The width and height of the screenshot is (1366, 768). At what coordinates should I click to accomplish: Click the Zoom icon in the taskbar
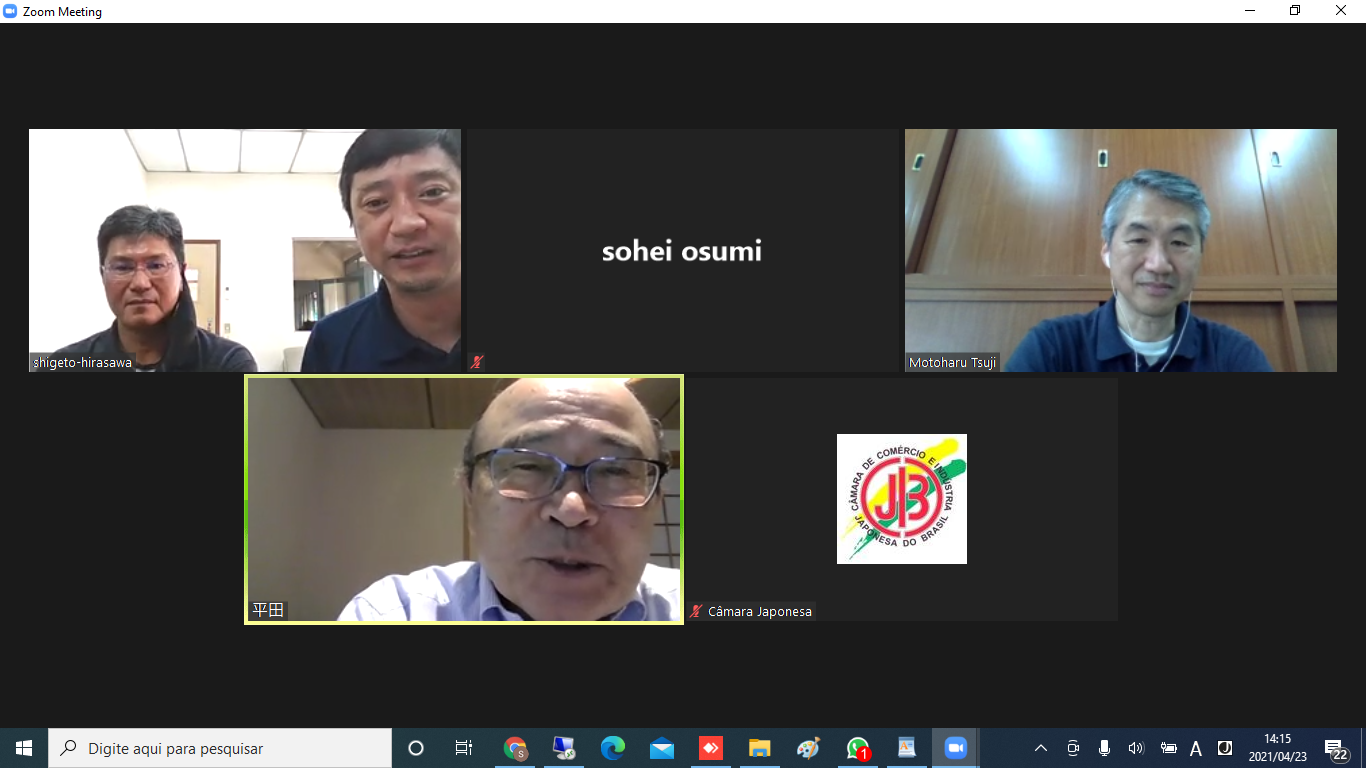pyautogui.click(x=955, y=748)
